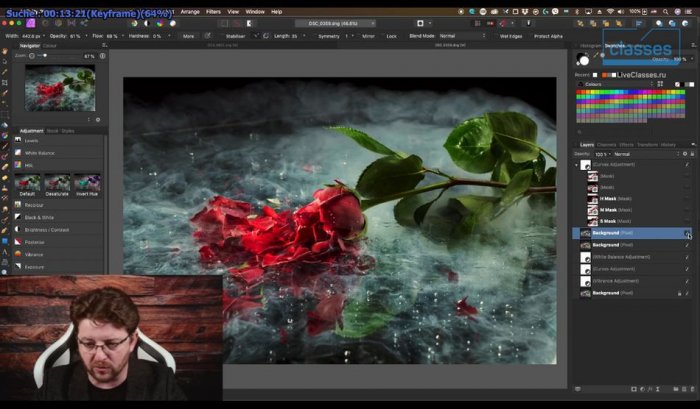Open the Blend Mode dropdown set to Normal
Screen dimensions: 700x409
coord(460,35)
